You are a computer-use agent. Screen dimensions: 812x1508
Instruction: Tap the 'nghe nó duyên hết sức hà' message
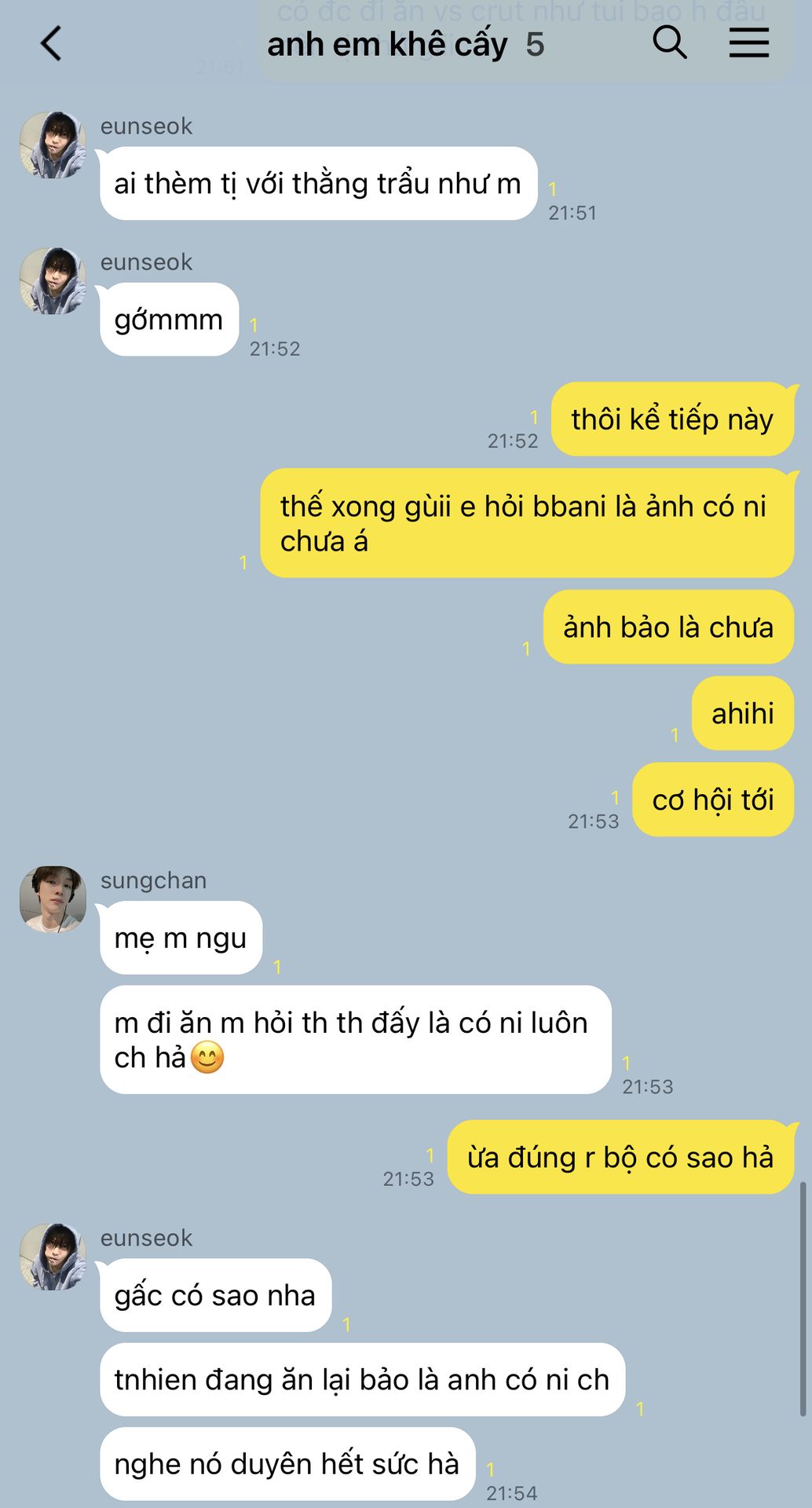point(287,1464)
